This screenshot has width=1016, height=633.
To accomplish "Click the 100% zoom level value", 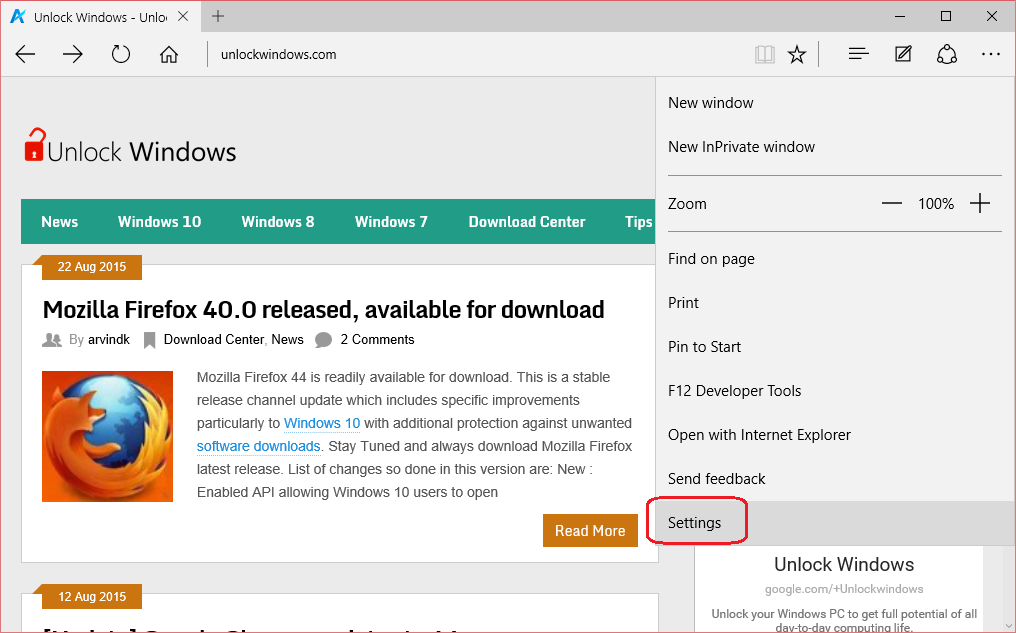I will tap(936, 204).
